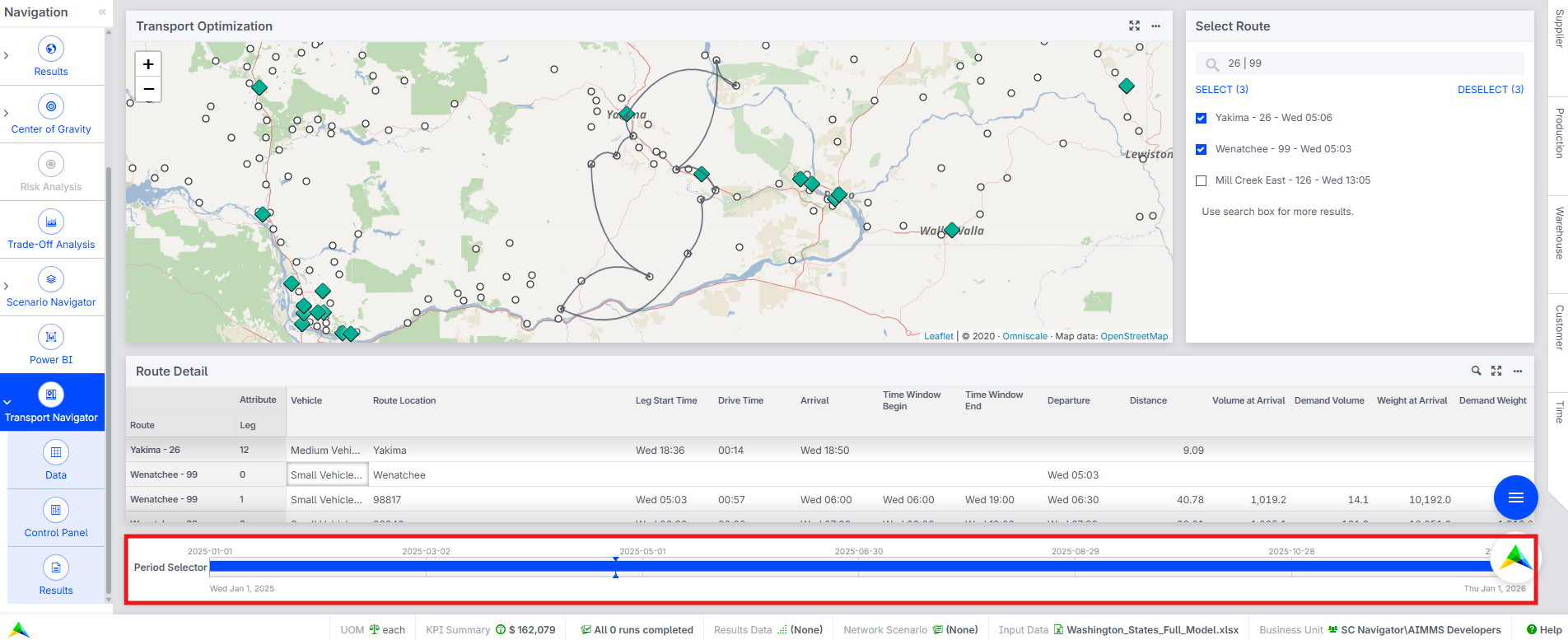Viewport: 1568px width, 640px height.
Task: Click the Leg Start Time column header
Action: point(666,400)
